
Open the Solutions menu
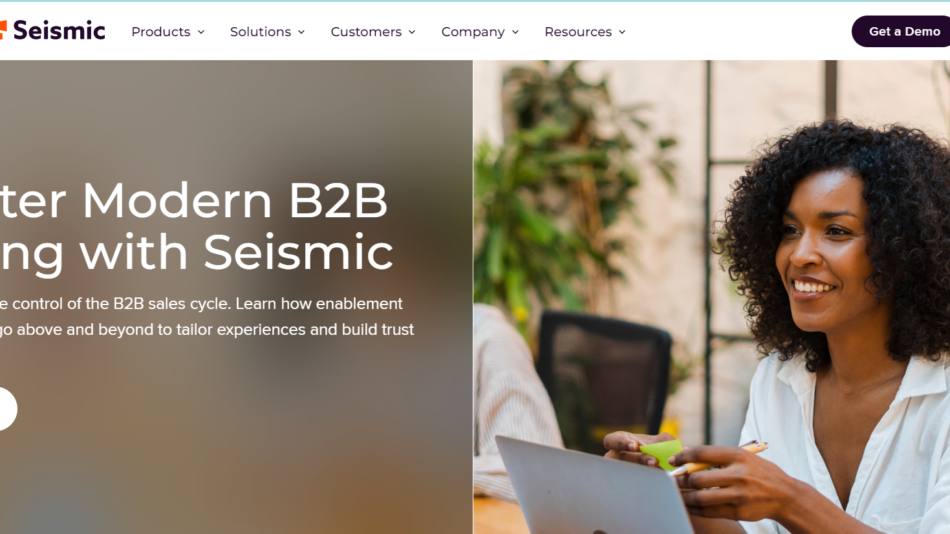pos(261,32)
